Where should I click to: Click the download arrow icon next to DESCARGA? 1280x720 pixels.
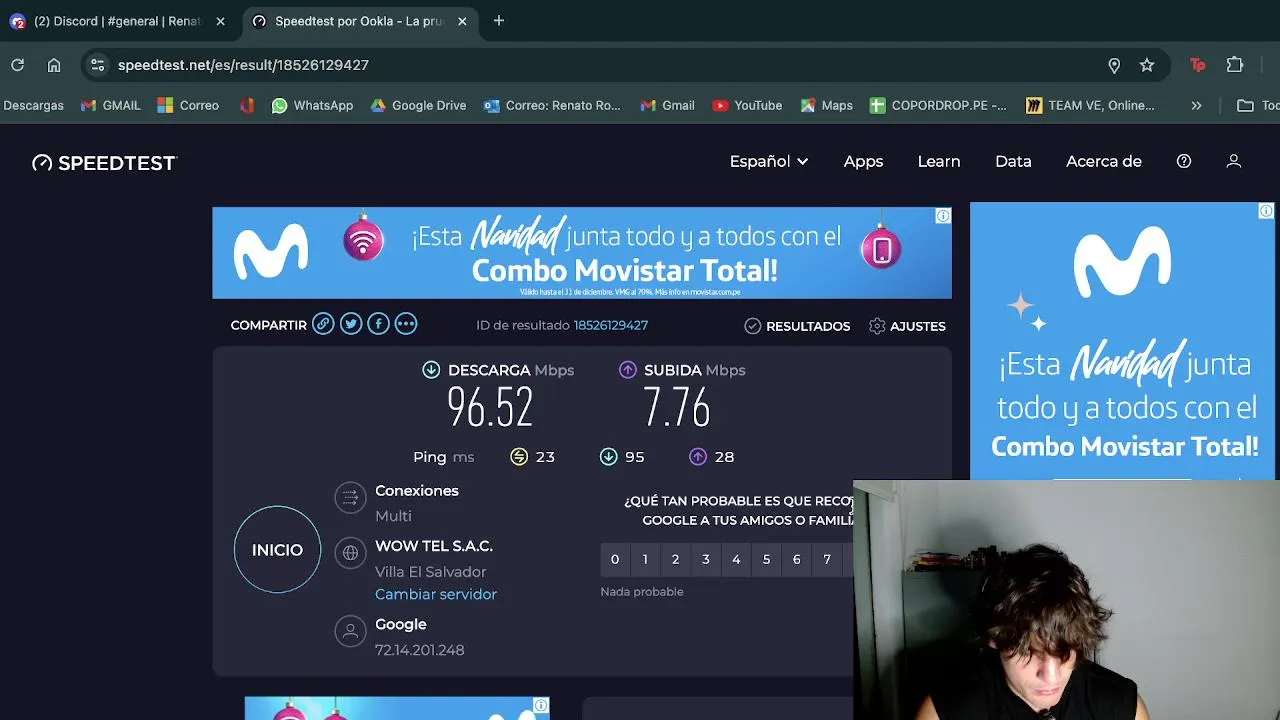click(431, 370)
